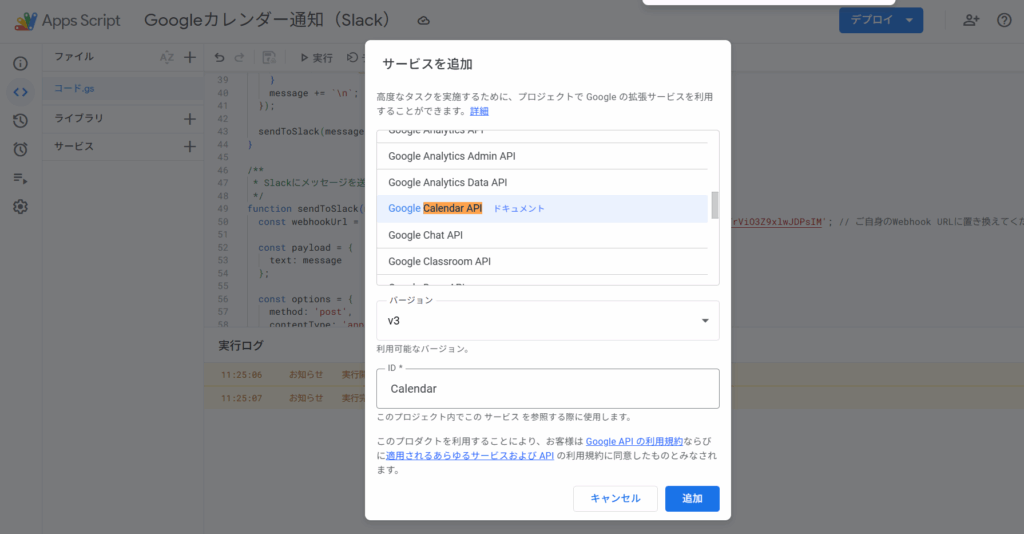Click the ファイル section header
Viewport: 1024px width, 534px height.
click(x=74, y=57)
